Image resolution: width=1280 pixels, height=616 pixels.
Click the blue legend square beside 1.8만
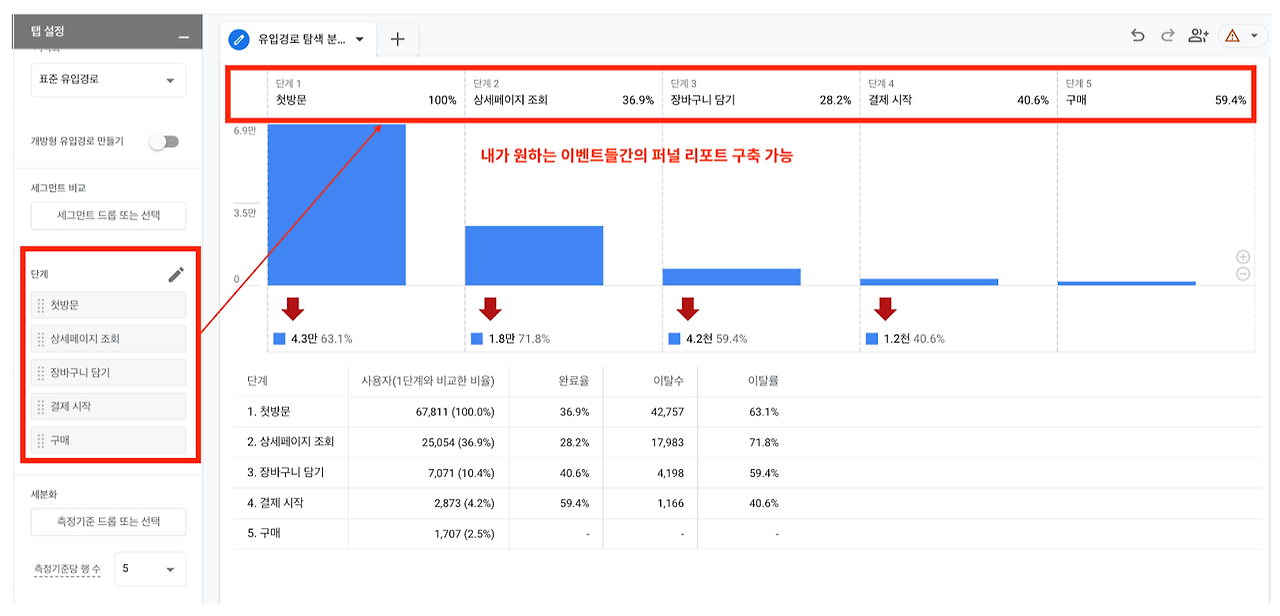click(x=476, y=339)
